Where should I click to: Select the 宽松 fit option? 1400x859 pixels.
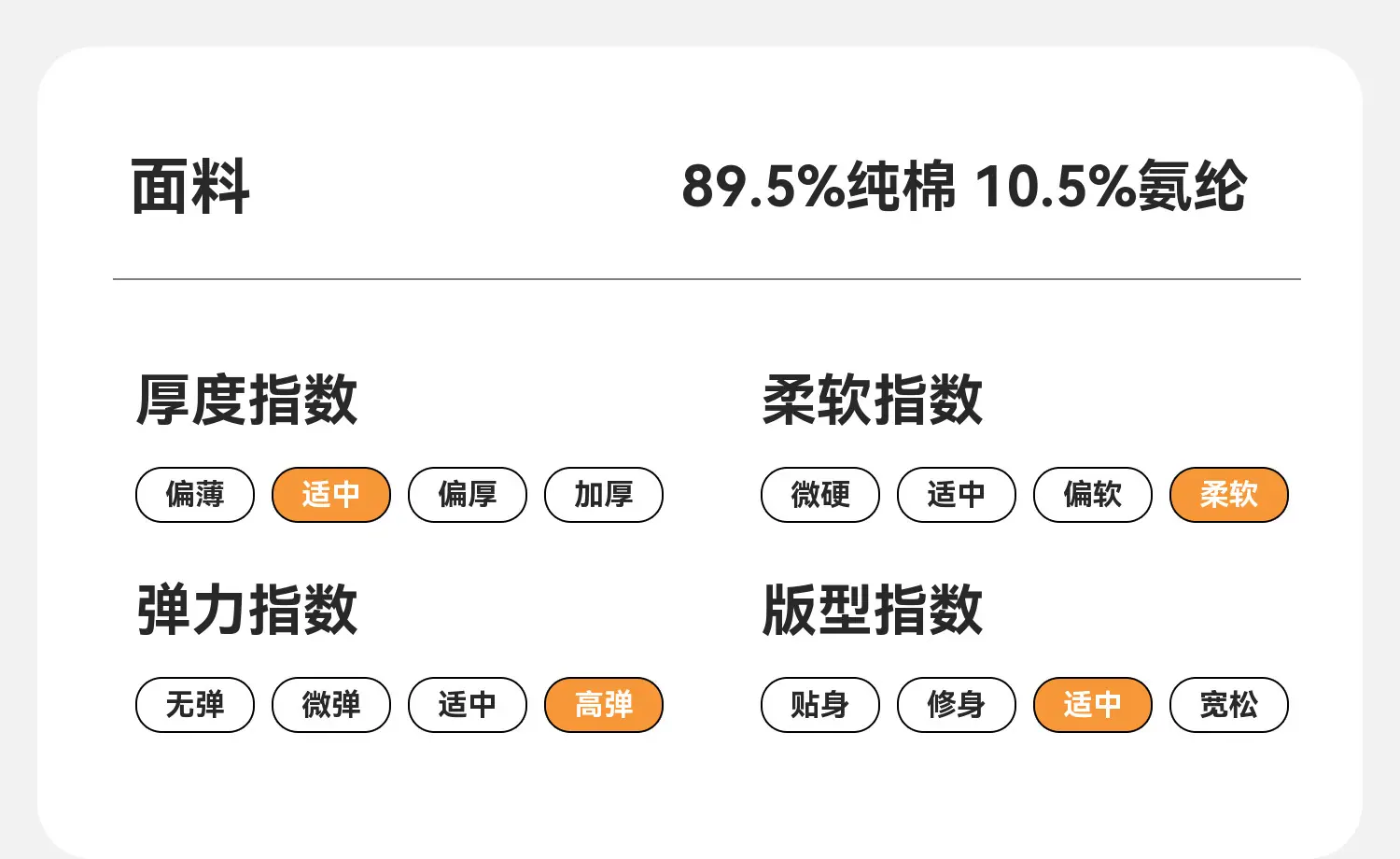click(x=1229, y=705)
